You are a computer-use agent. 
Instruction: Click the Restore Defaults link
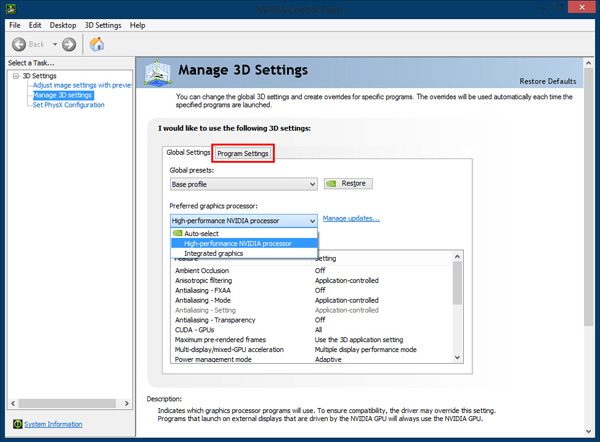tap(547, 81)
